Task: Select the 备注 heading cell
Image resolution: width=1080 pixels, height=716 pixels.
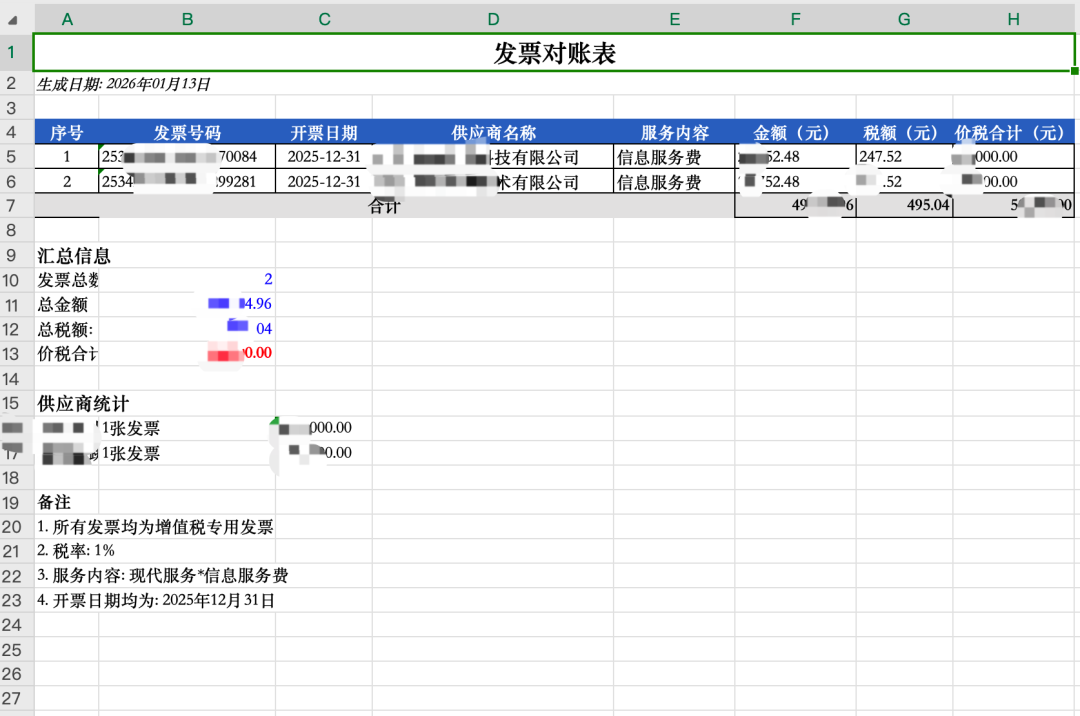Action: 54,502
